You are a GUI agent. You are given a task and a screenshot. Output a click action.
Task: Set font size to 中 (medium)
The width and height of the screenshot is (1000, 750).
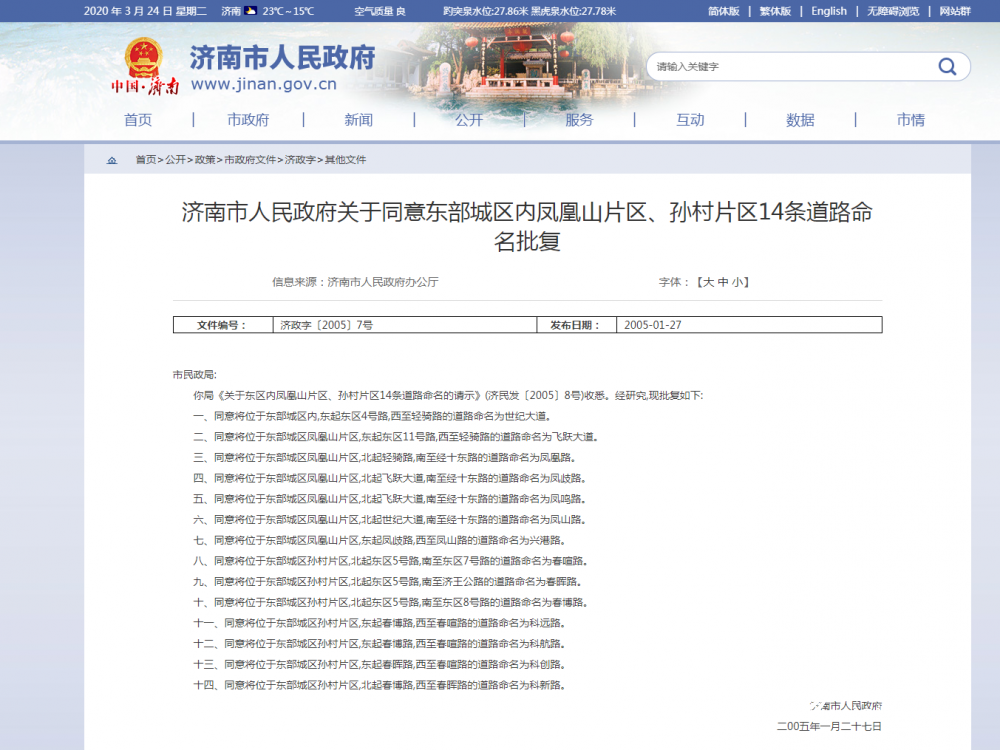click(x=721, y=282)
